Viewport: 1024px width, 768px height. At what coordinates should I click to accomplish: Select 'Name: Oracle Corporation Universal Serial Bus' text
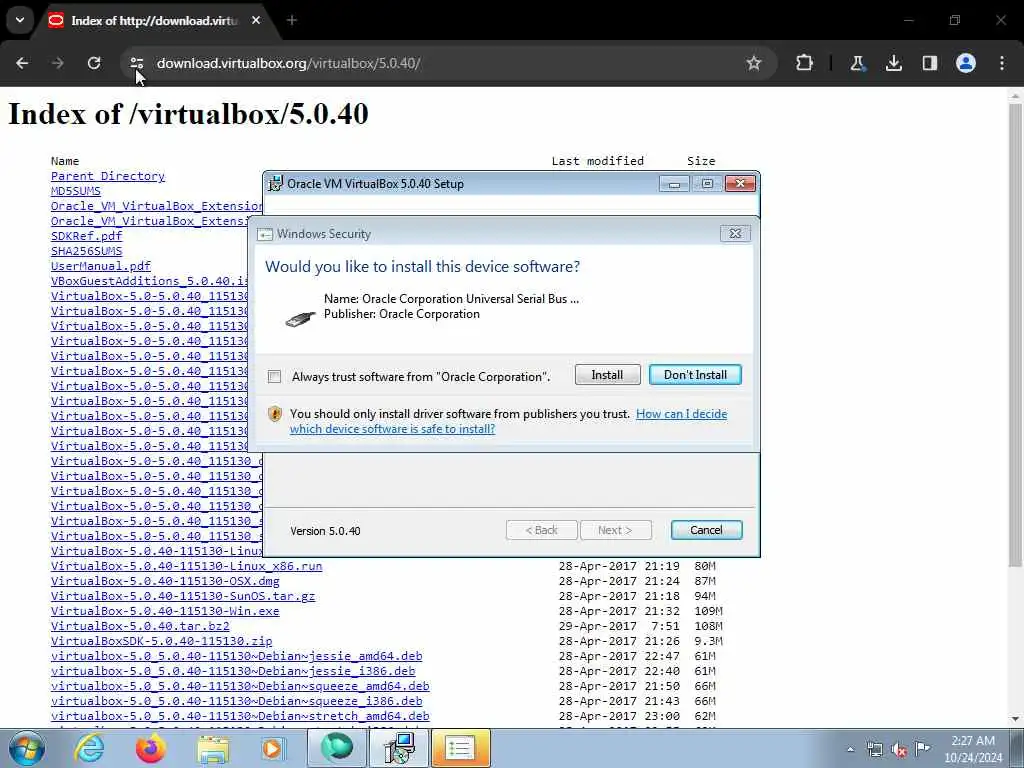tap(451, 299)
